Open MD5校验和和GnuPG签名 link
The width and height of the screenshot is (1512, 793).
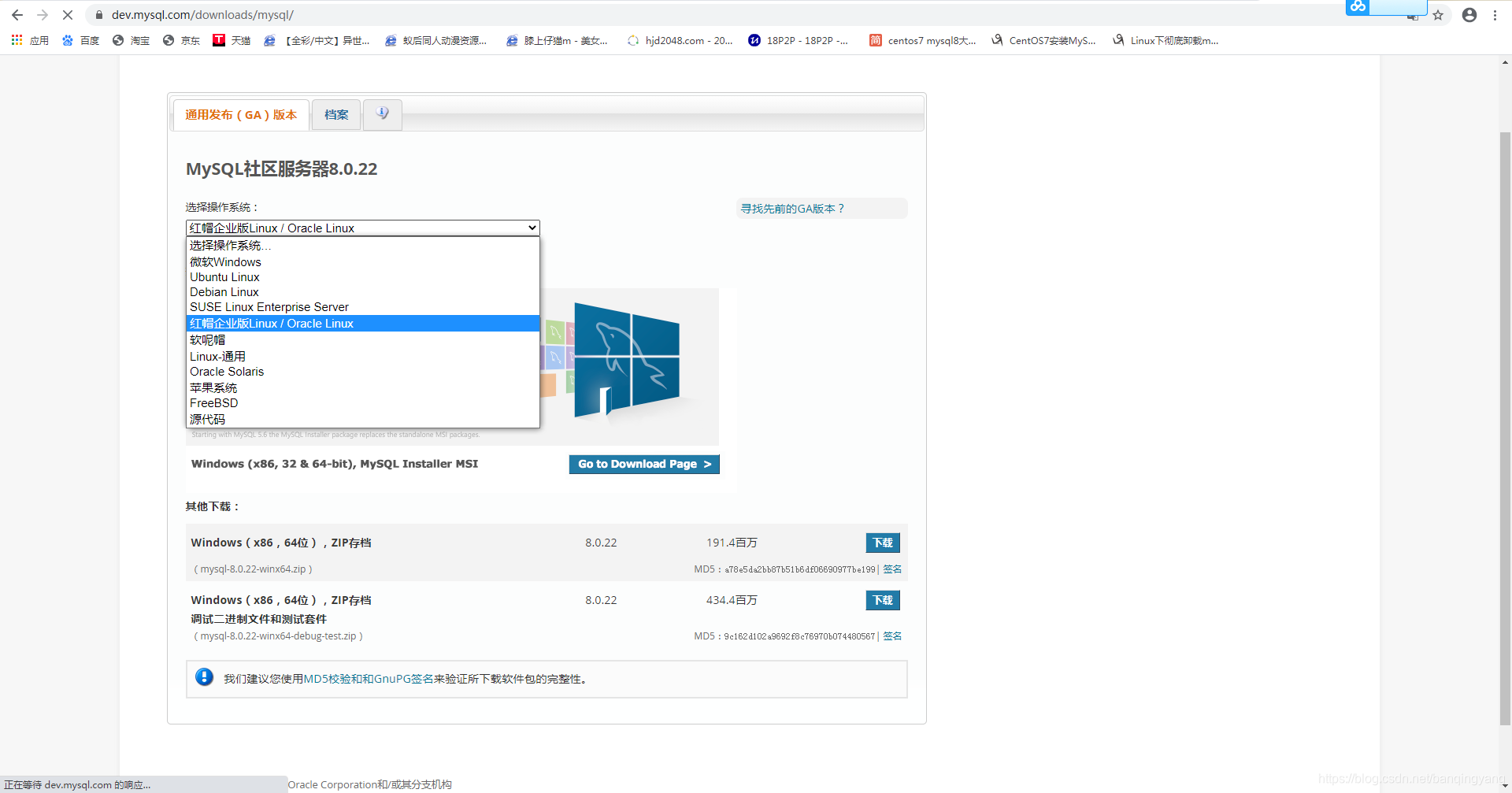click(x=369, y=679)
